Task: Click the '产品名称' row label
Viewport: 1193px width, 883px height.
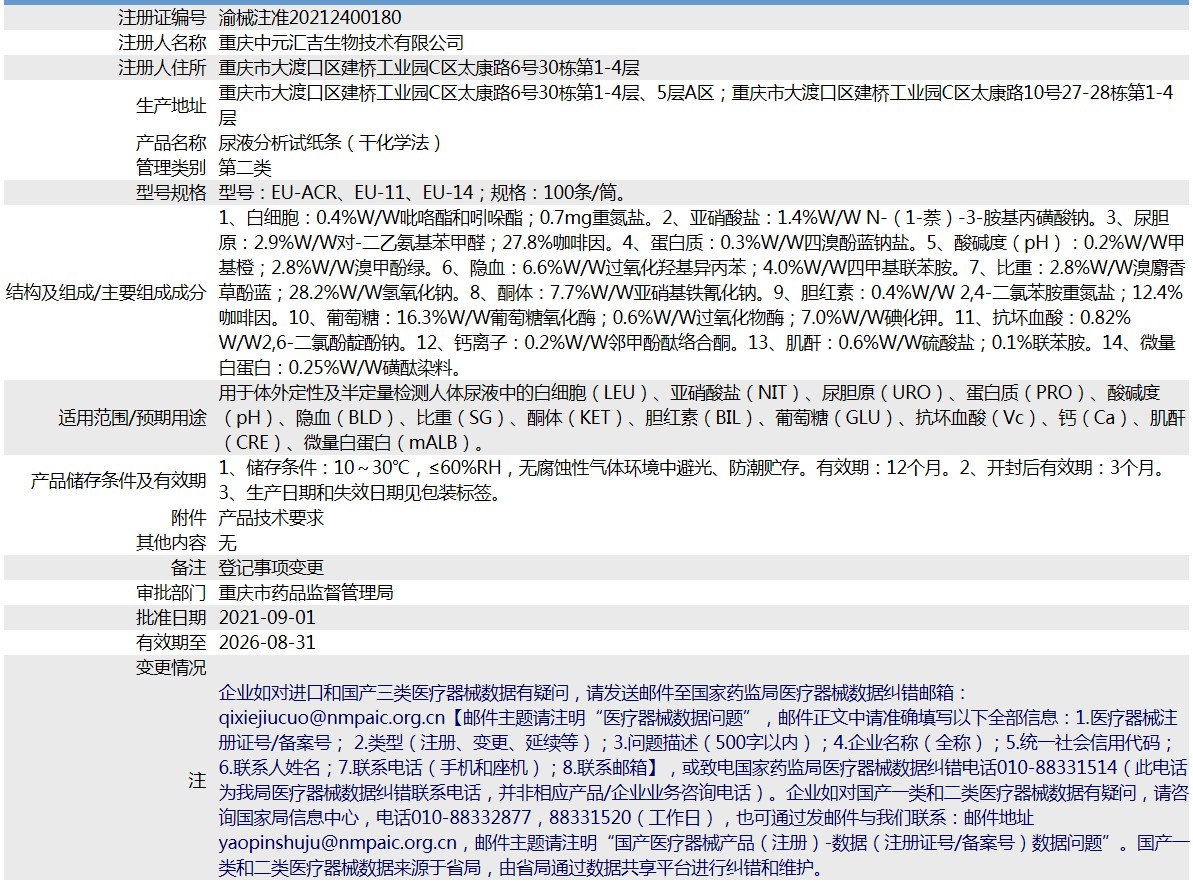Action: [171, 143]
